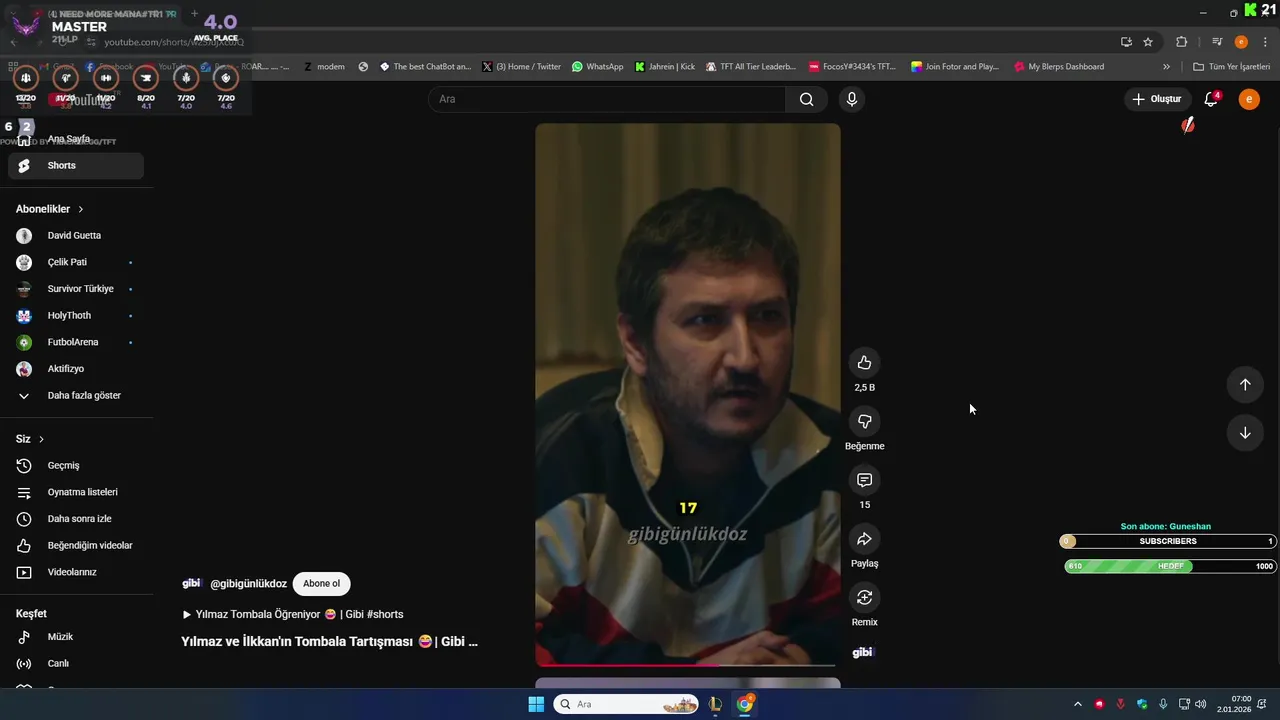Open the Chrome media control icon
The height and width of the screenshot is (720, 1280).
(x=1217, y=42)
